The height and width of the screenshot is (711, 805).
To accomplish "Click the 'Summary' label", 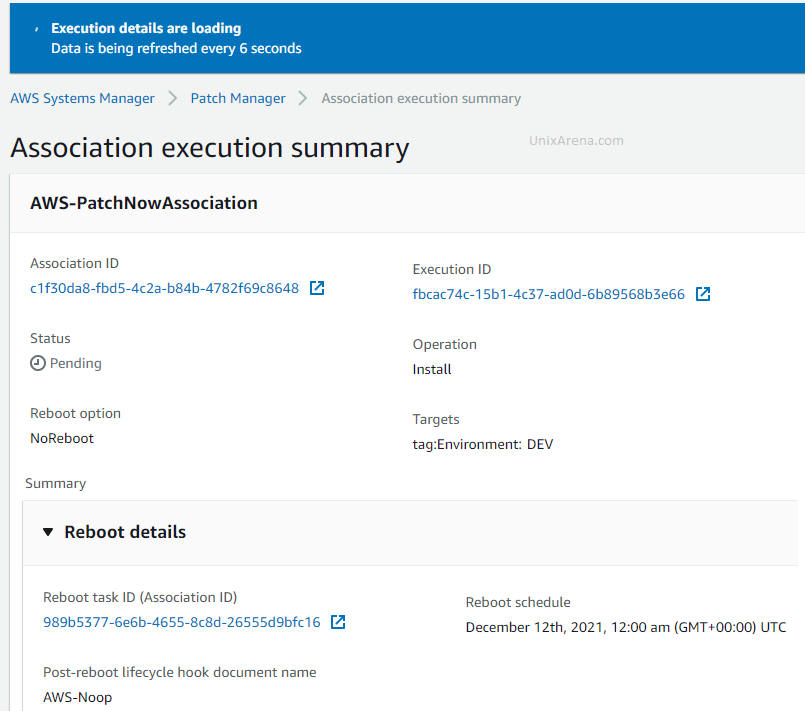I will pos(55,483).
